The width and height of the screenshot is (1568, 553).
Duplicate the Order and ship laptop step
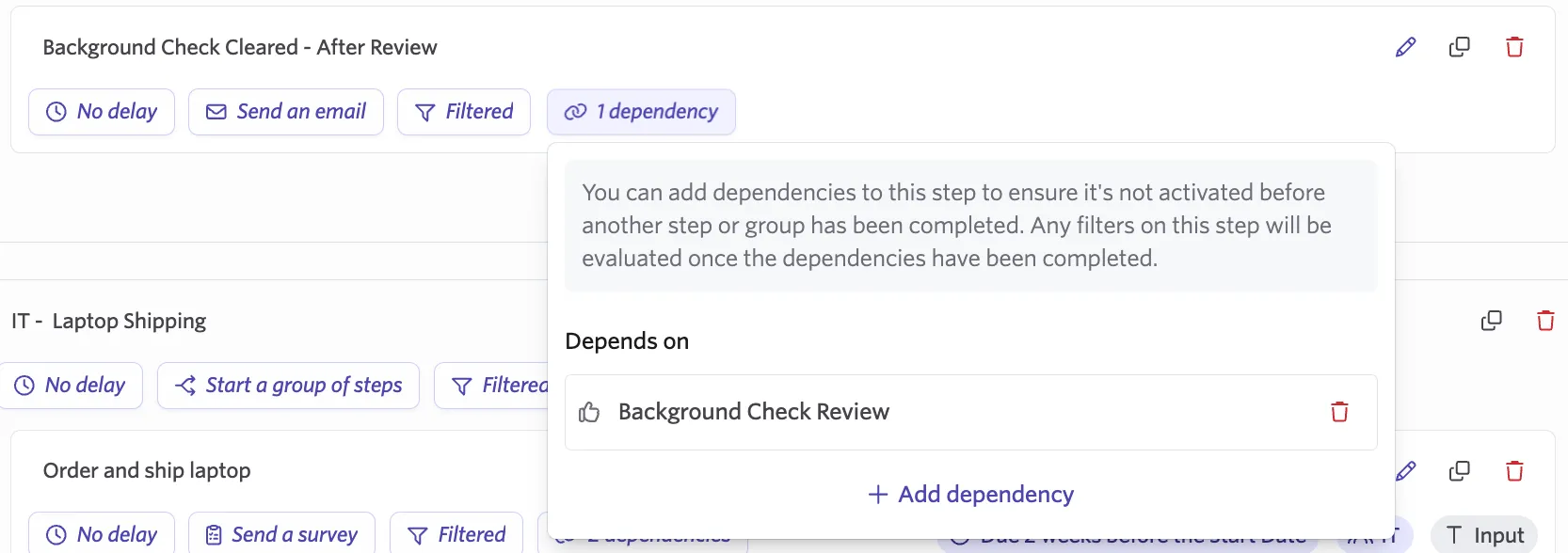[1460, 471]
